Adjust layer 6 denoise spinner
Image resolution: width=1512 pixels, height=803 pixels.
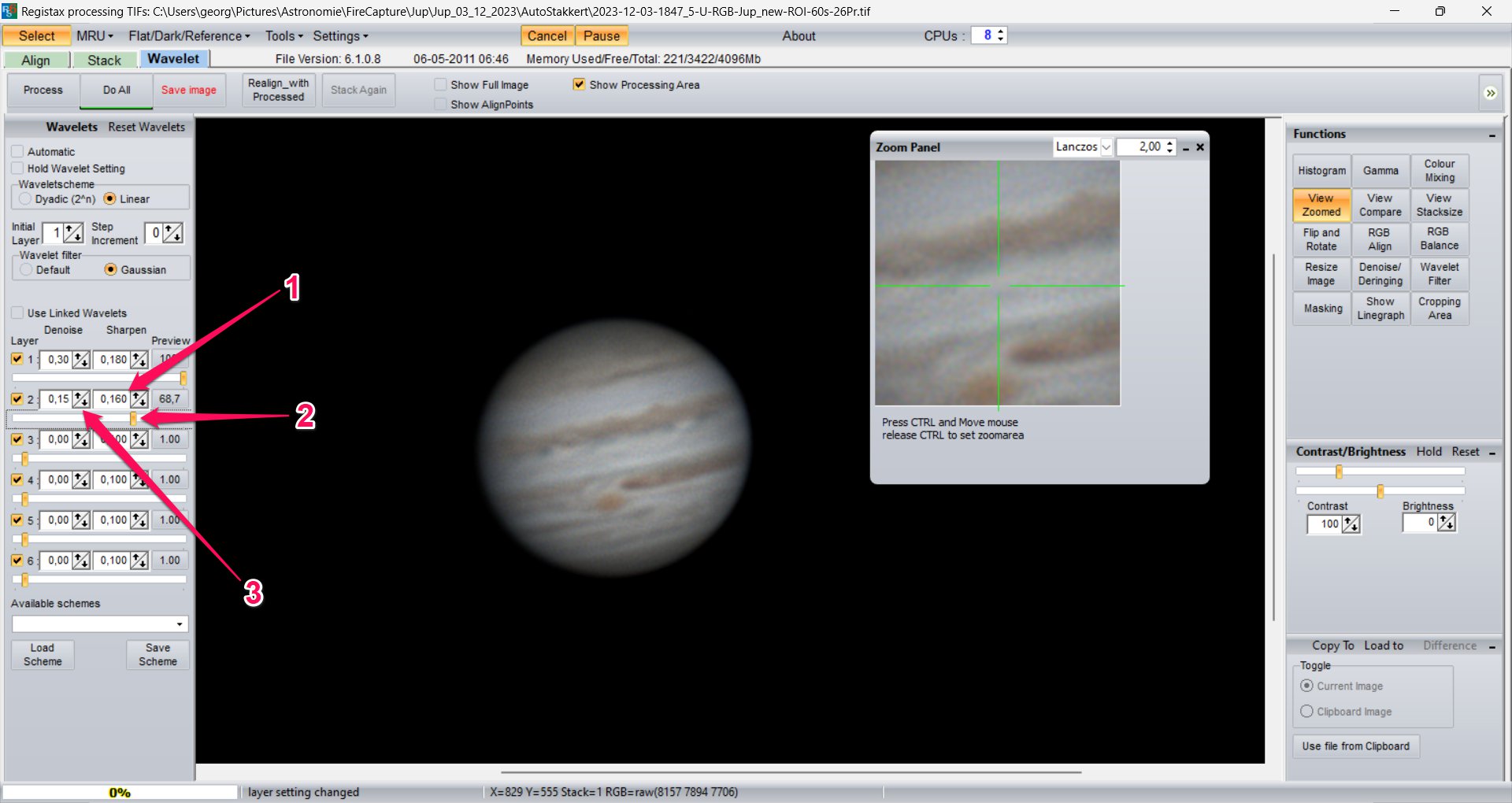point(81,561)
